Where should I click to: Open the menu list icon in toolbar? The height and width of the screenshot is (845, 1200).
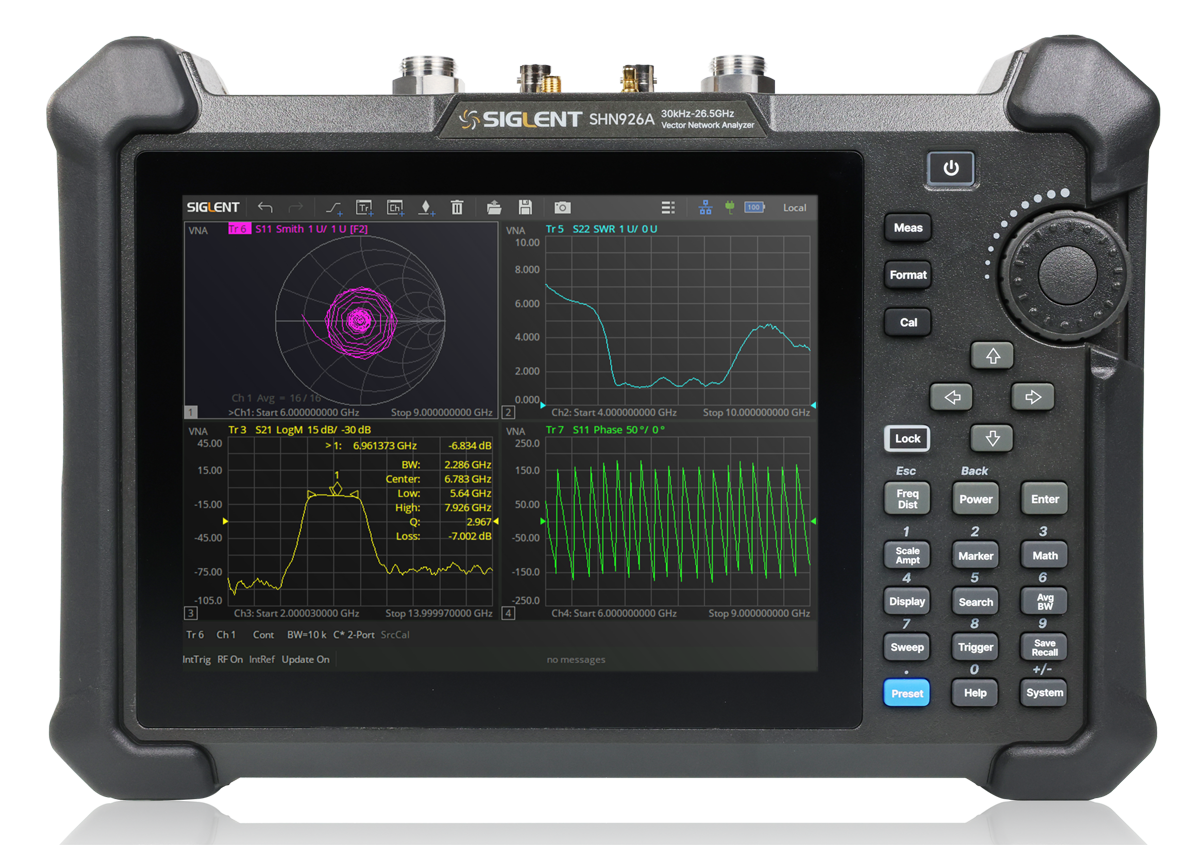[x=668, y=207]
